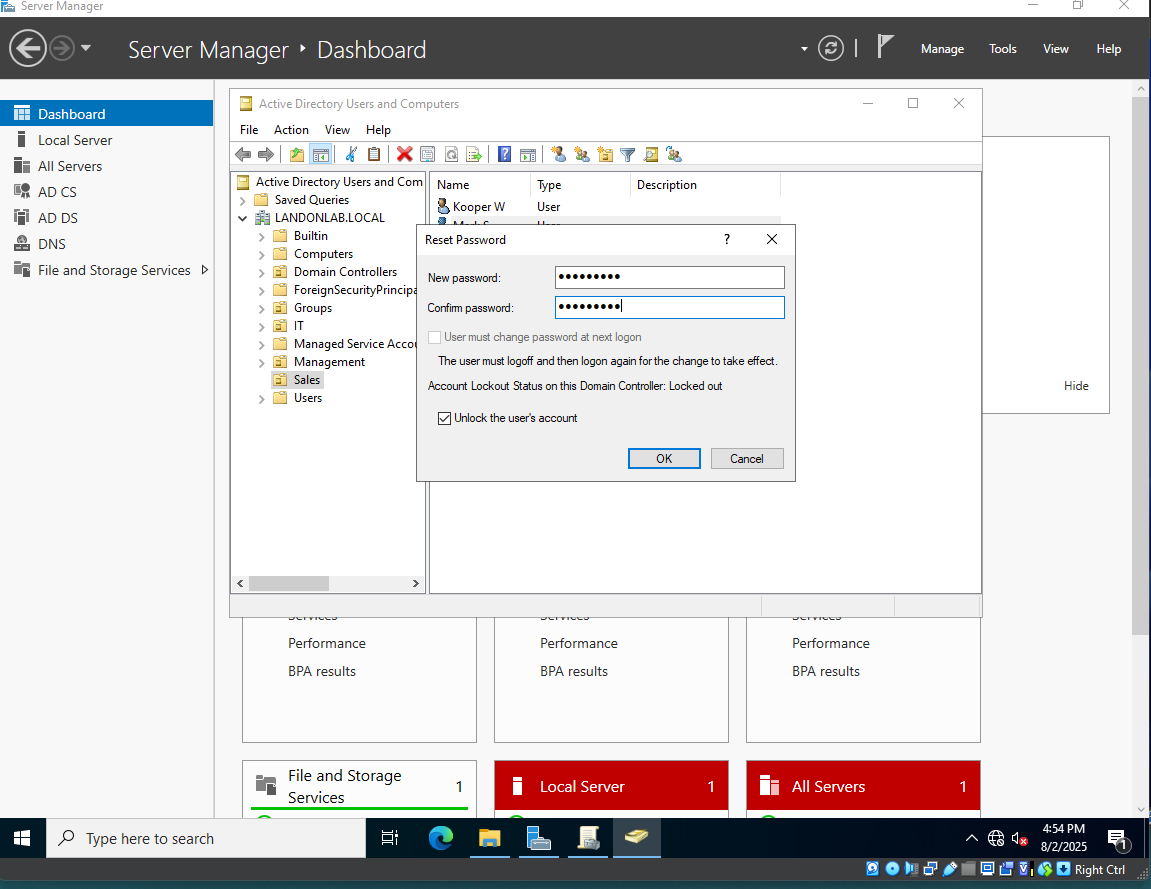1151x889 pixels.
Task: Open Server Manager Tools menu
Action: 1002,48
